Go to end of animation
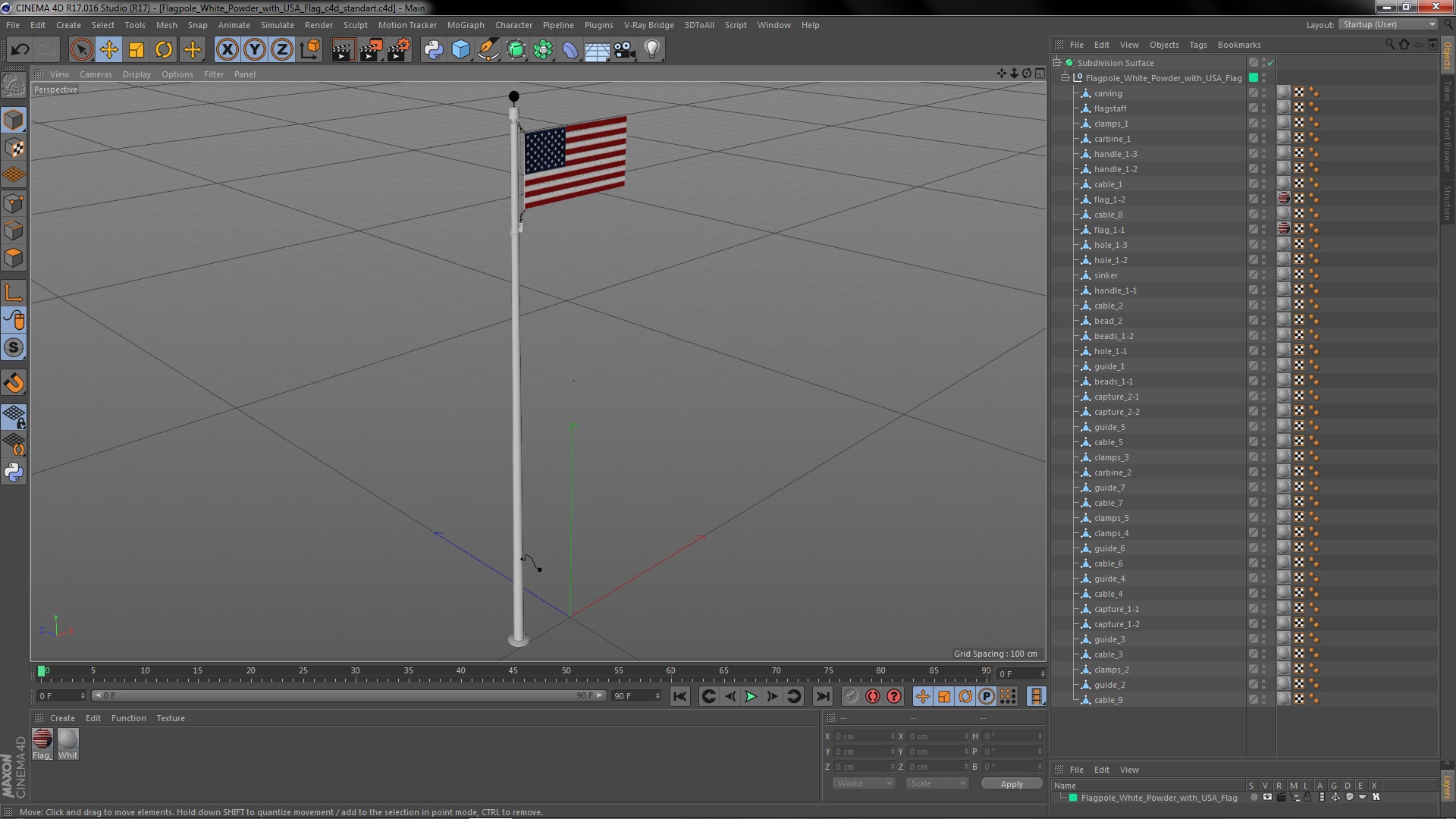Image resolution: width=1456 pixels, height=819 pixels. coord(823,696)
